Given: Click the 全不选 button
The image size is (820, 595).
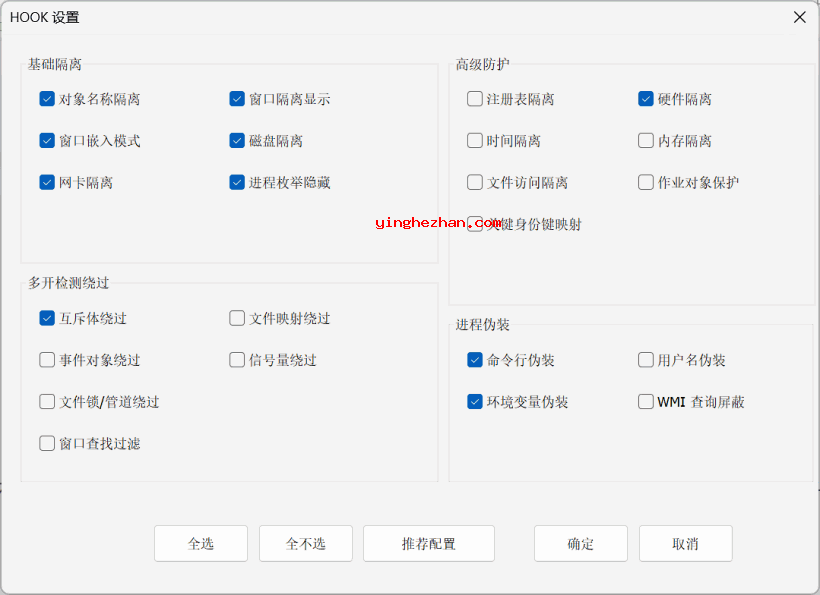Looking at the screenshot, I should (x=306, y=544).
